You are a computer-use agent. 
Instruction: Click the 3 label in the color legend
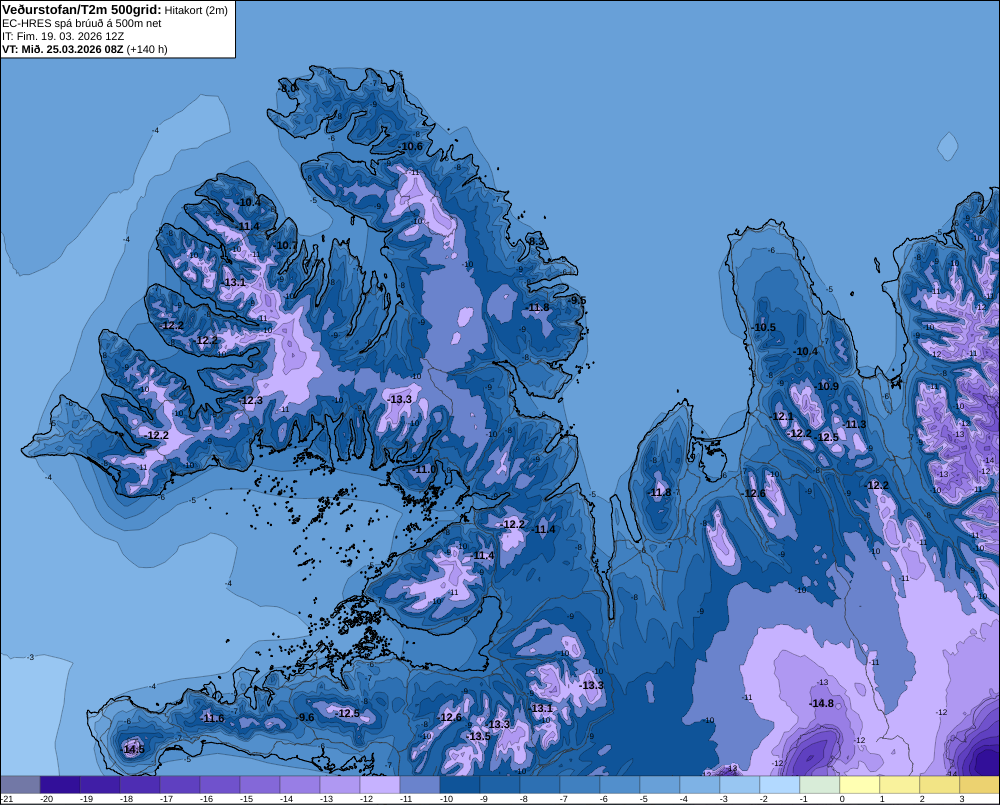(962, 799)
